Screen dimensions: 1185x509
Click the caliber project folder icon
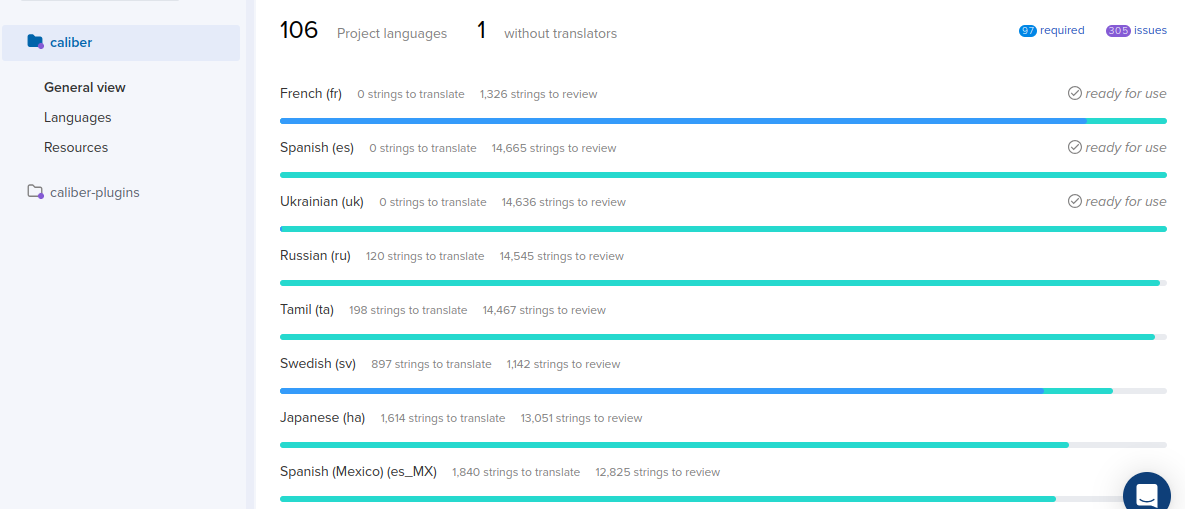[x=35, y=42]
